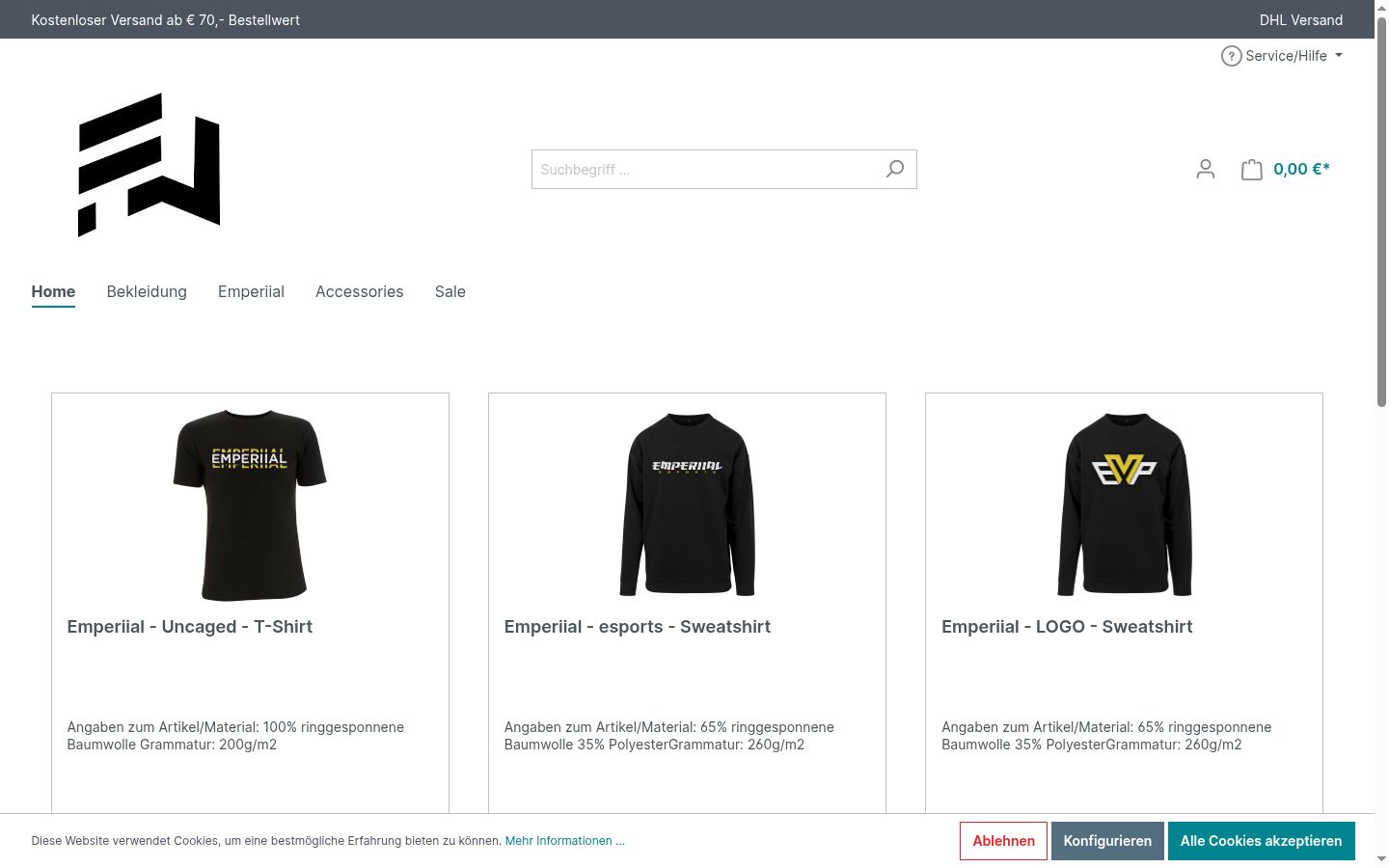The height and width of the screenshot is (868, 1389).
Task: Click the Konfigurieren cookie button
Action: [1107, 841]
